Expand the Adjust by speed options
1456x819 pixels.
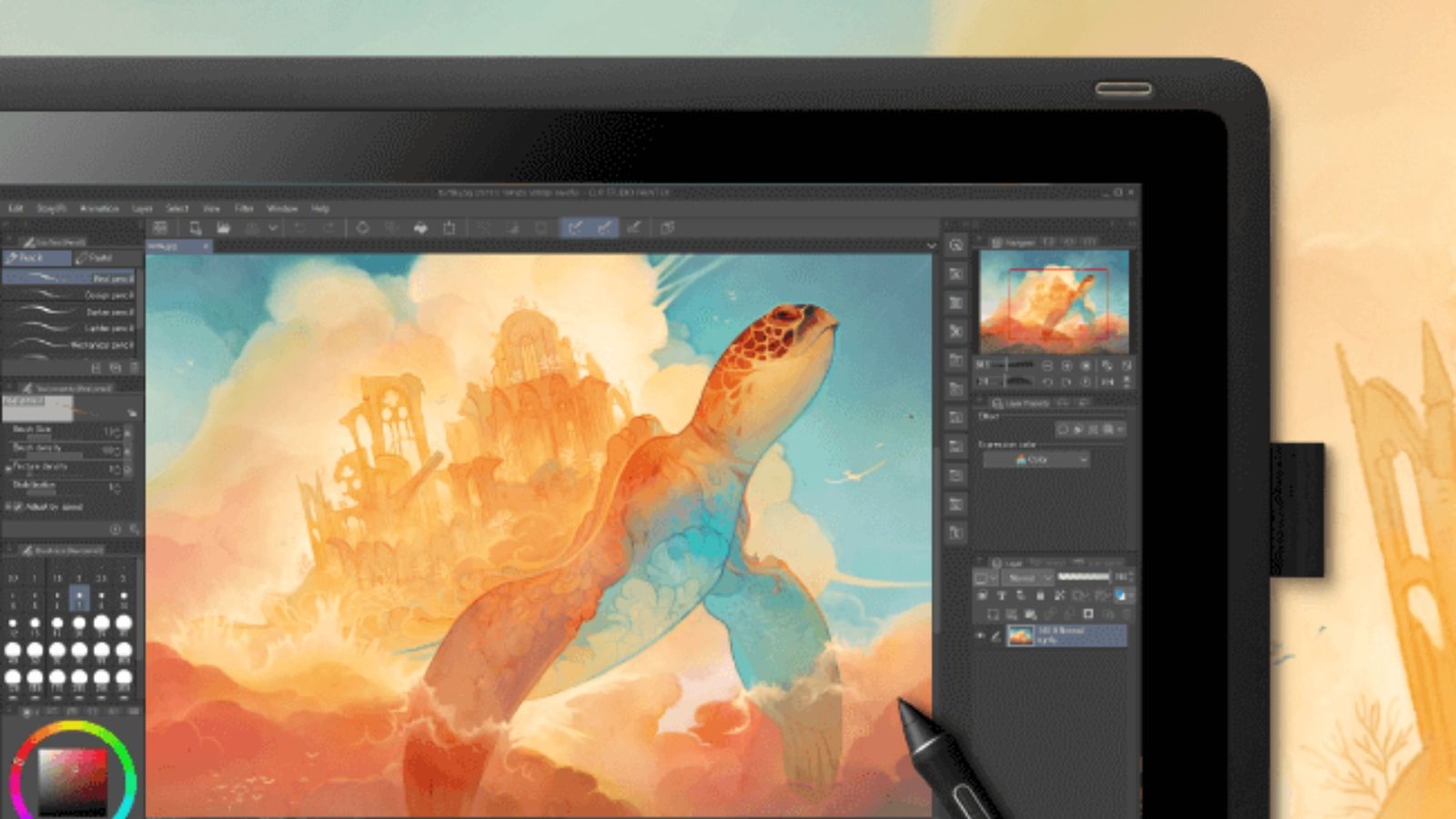[x=8, y=507]
